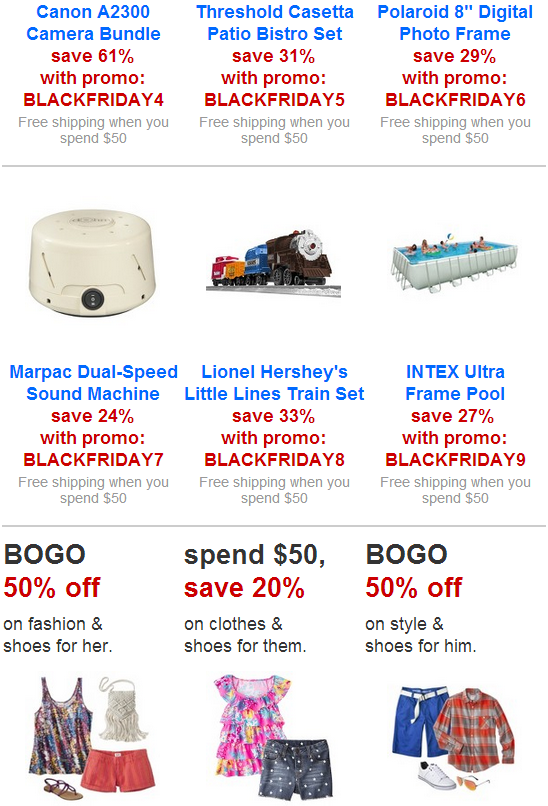Screen dimensions: 548x806
Task: Open the INTEX Ultra Frame Pool link
Action: [455, 383]
